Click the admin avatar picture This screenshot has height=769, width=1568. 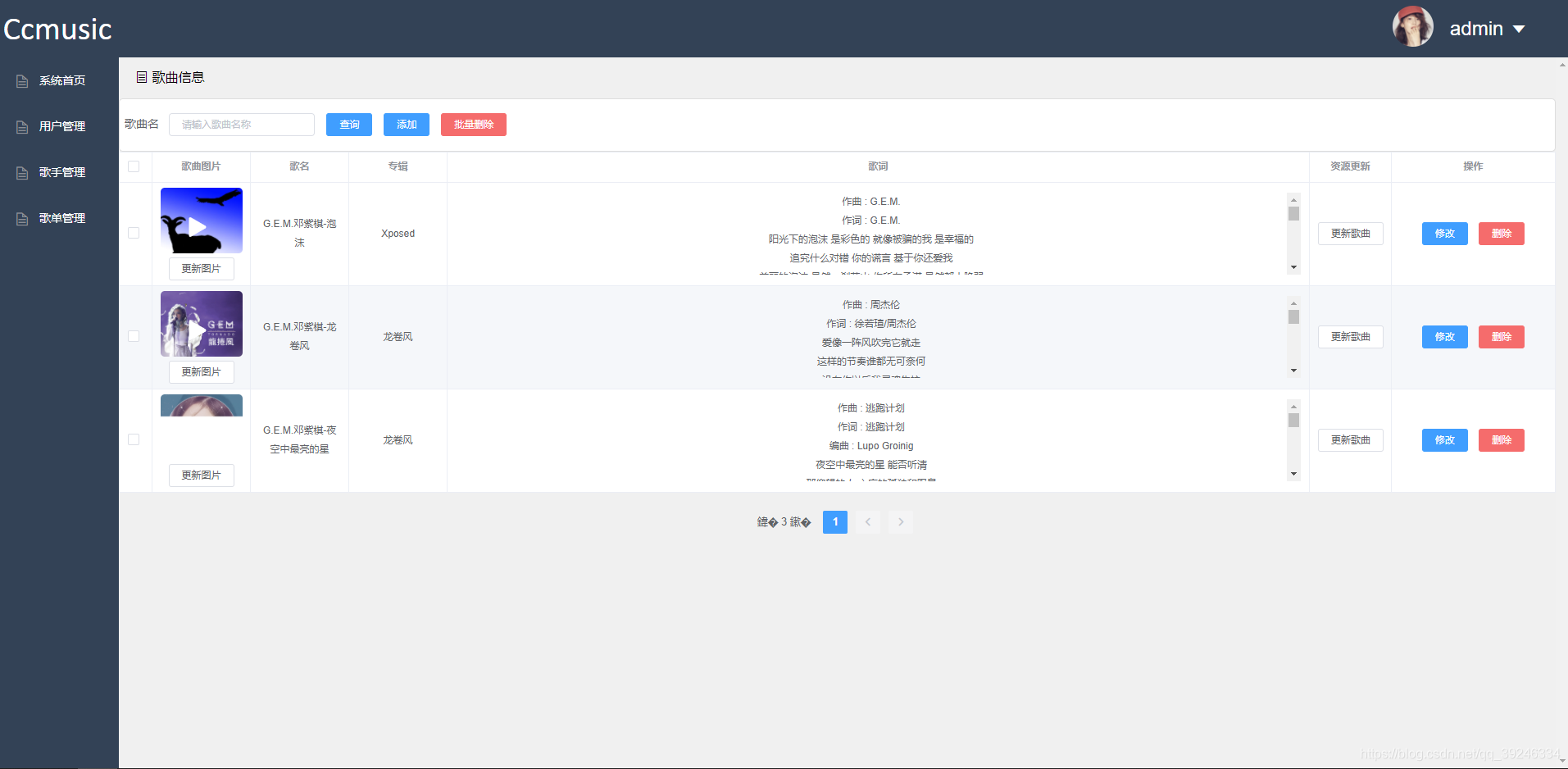point(1412,27)
